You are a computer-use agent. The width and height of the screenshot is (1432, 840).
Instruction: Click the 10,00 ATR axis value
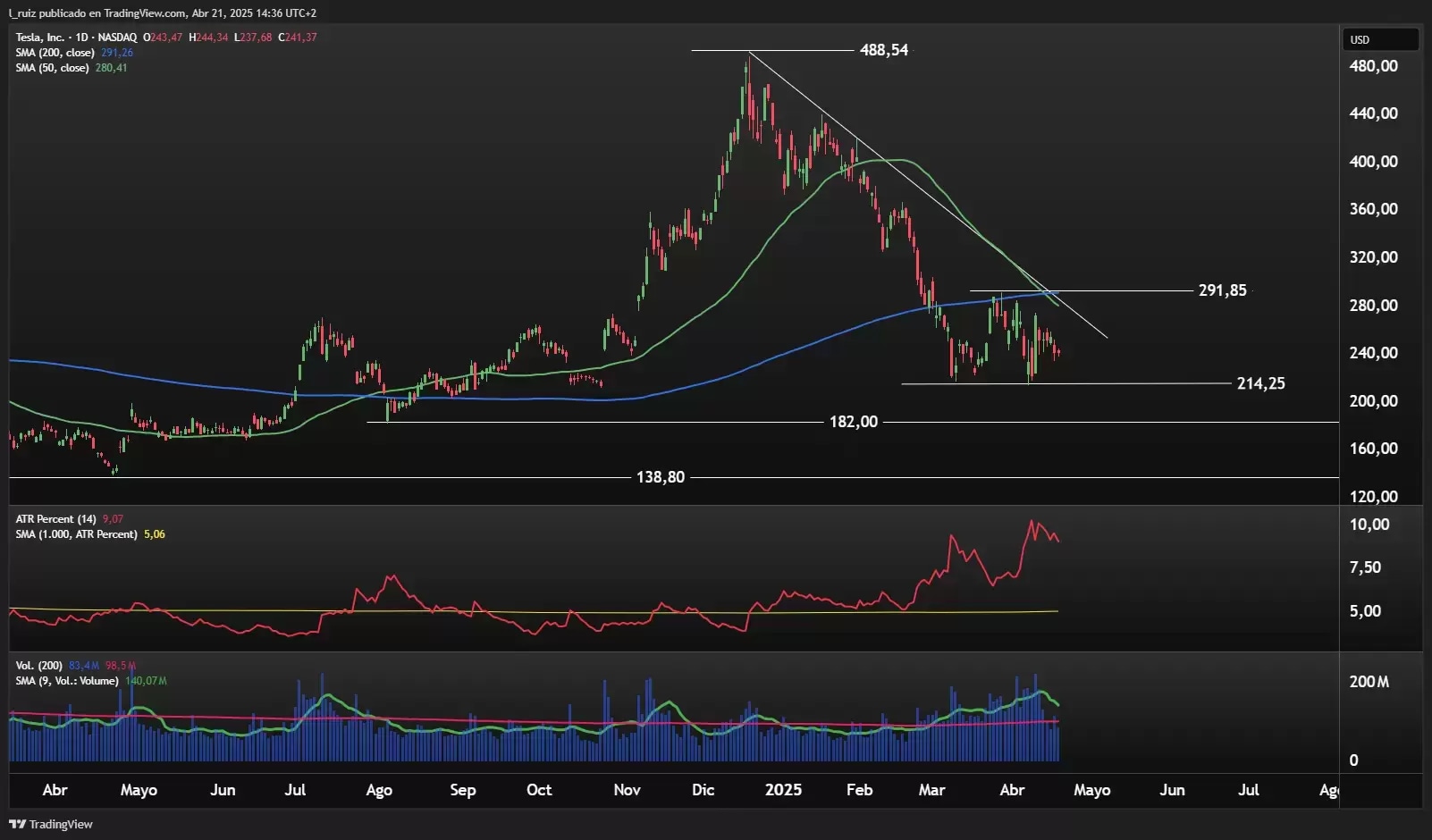1369,525
